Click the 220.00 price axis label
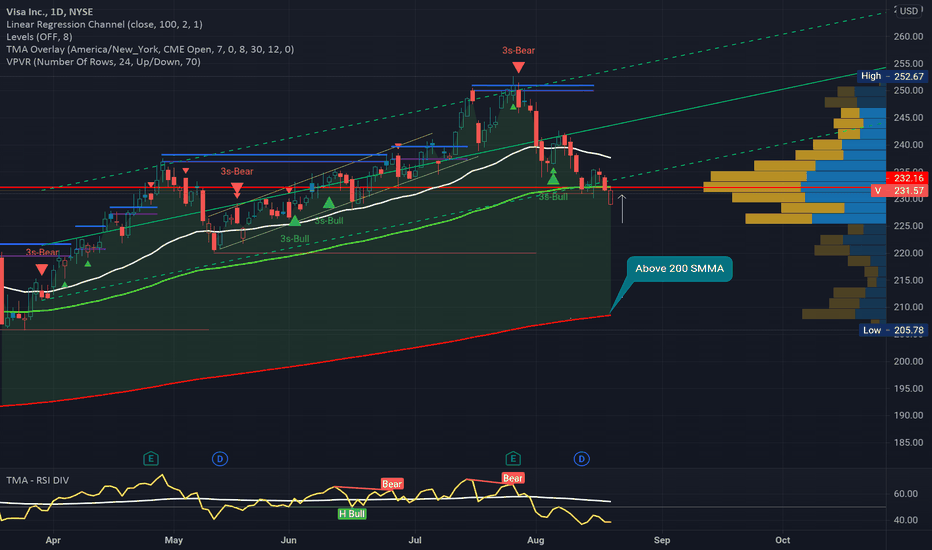 (908, 253)
